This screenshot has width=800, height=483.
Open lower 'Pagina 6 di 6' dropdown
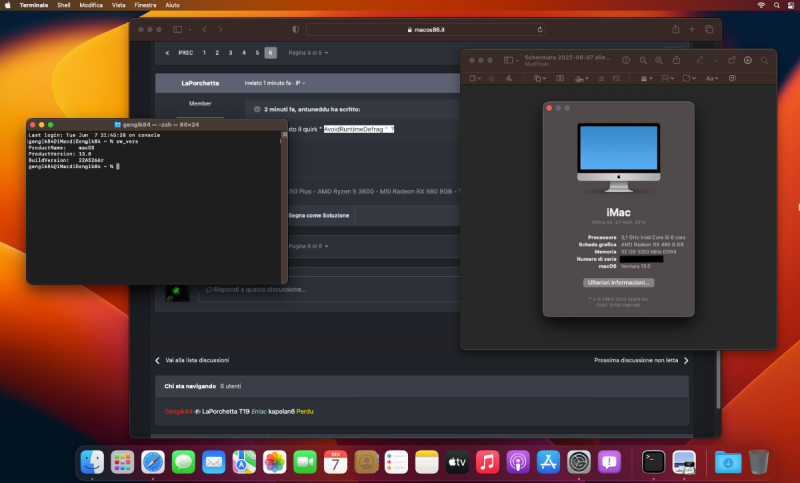tap(308, 246)
